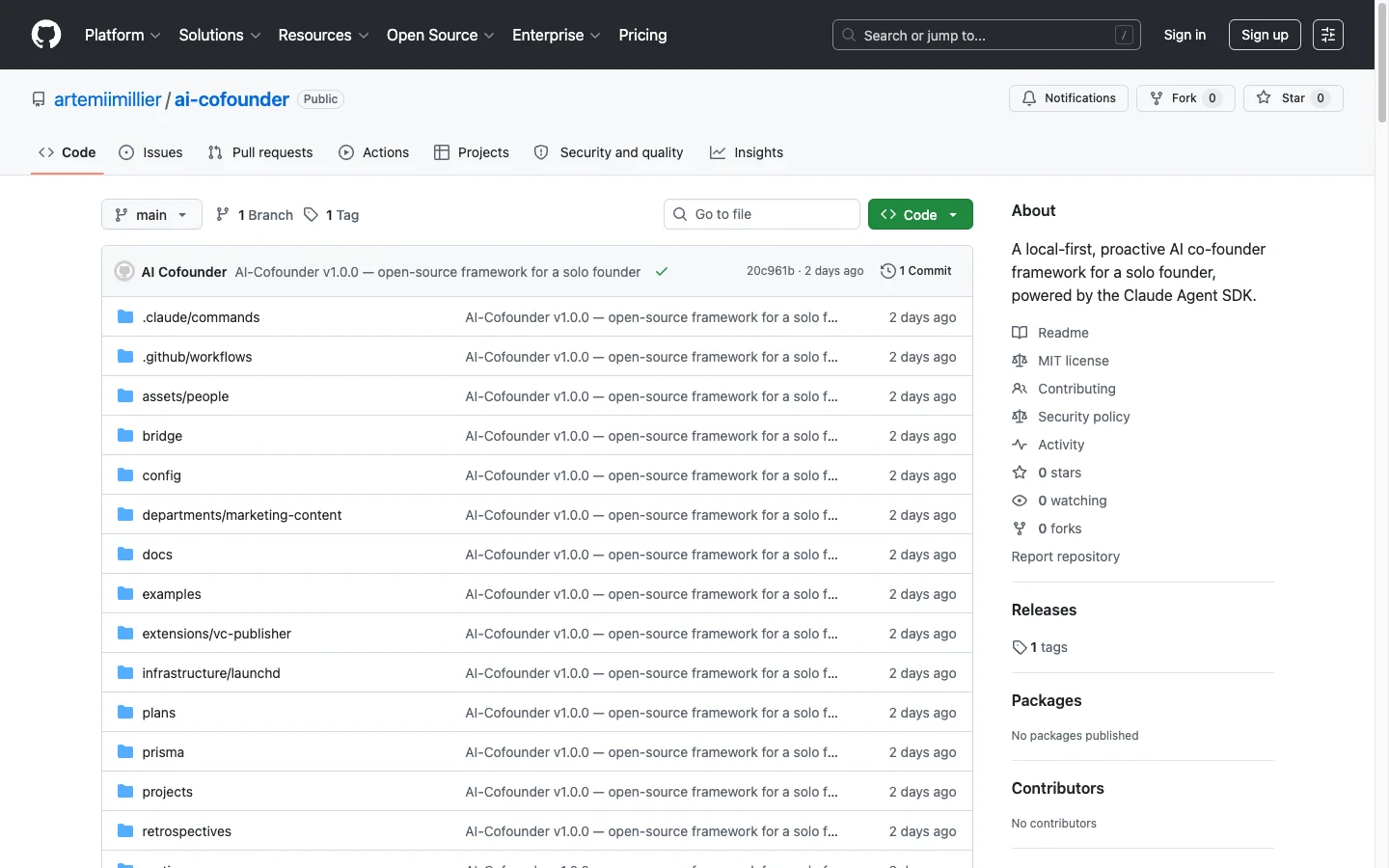Expand the Platform menu in the header
This screenshot has width=1389, height=868.
pyautogui.click(x=123, y=35)
